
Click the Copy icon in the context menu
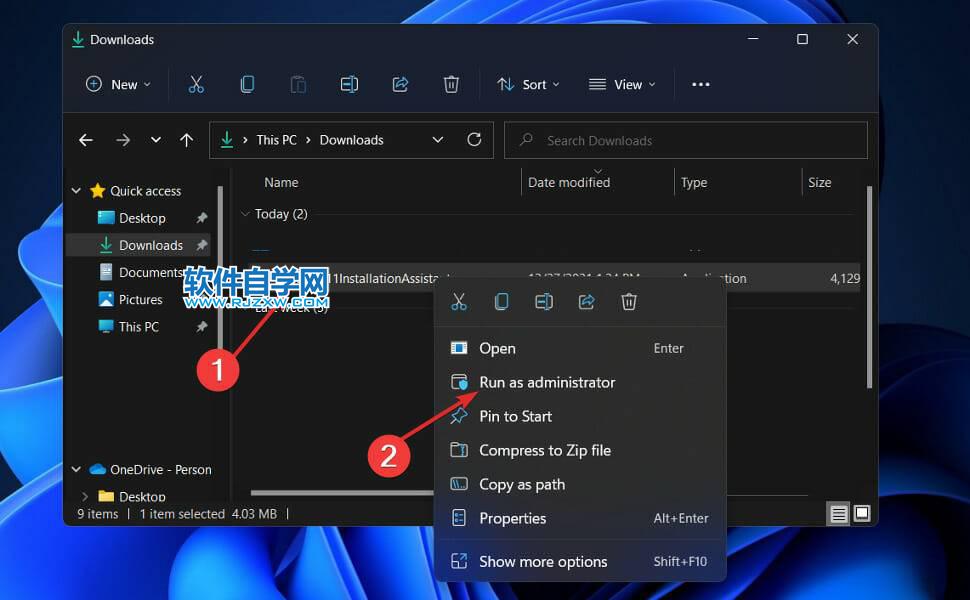[502, 302]
